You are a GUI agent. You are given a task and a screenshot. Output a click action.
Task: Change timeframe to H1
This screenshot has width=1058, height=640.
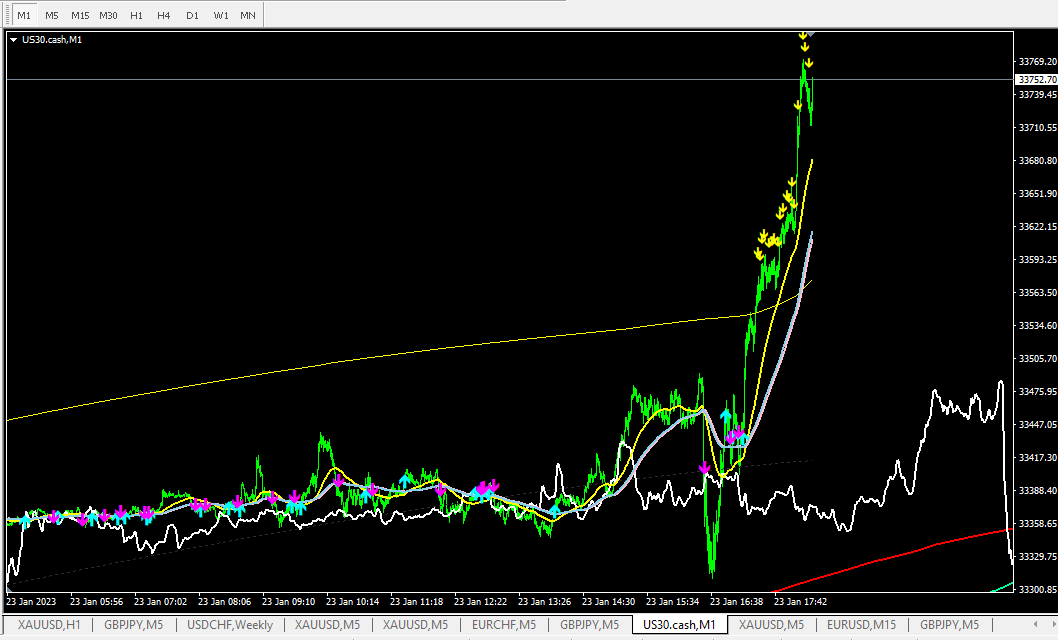tap(136, 15)
